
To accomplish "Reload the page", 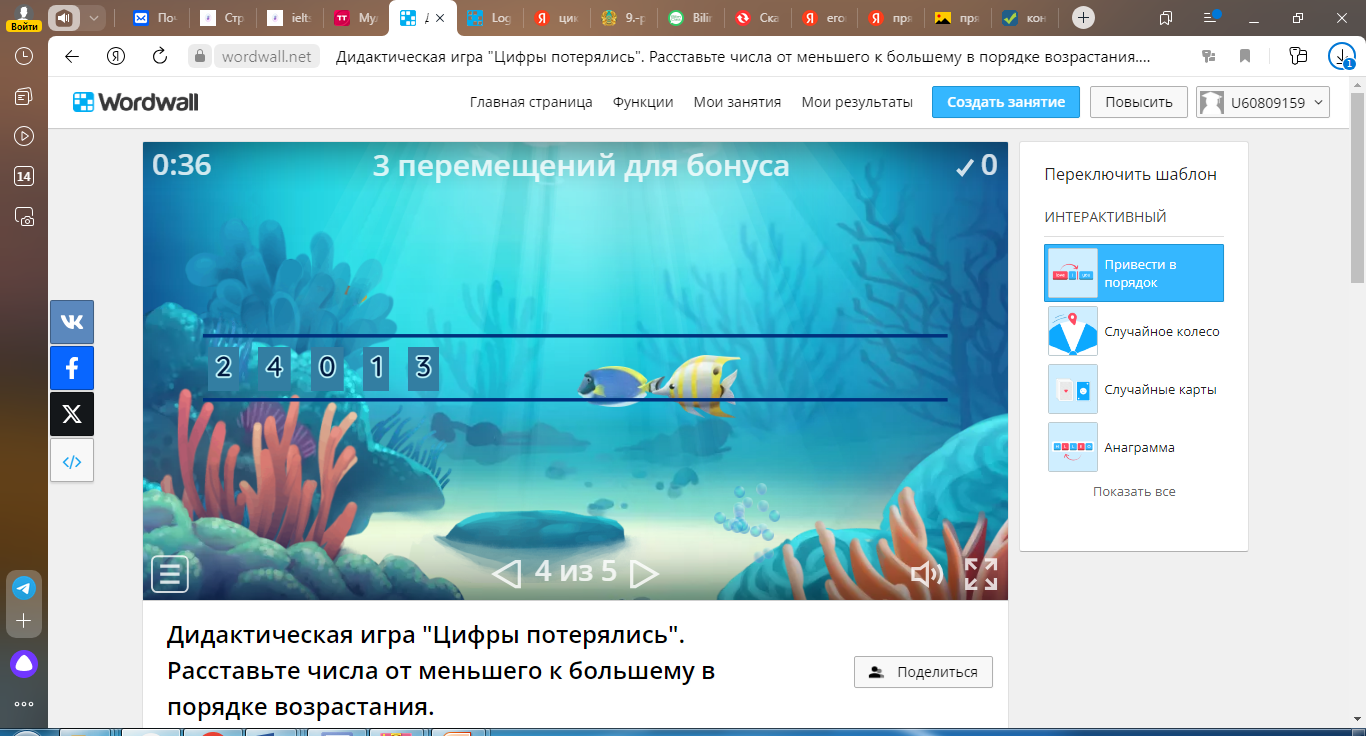I will (x=159, y=56).
